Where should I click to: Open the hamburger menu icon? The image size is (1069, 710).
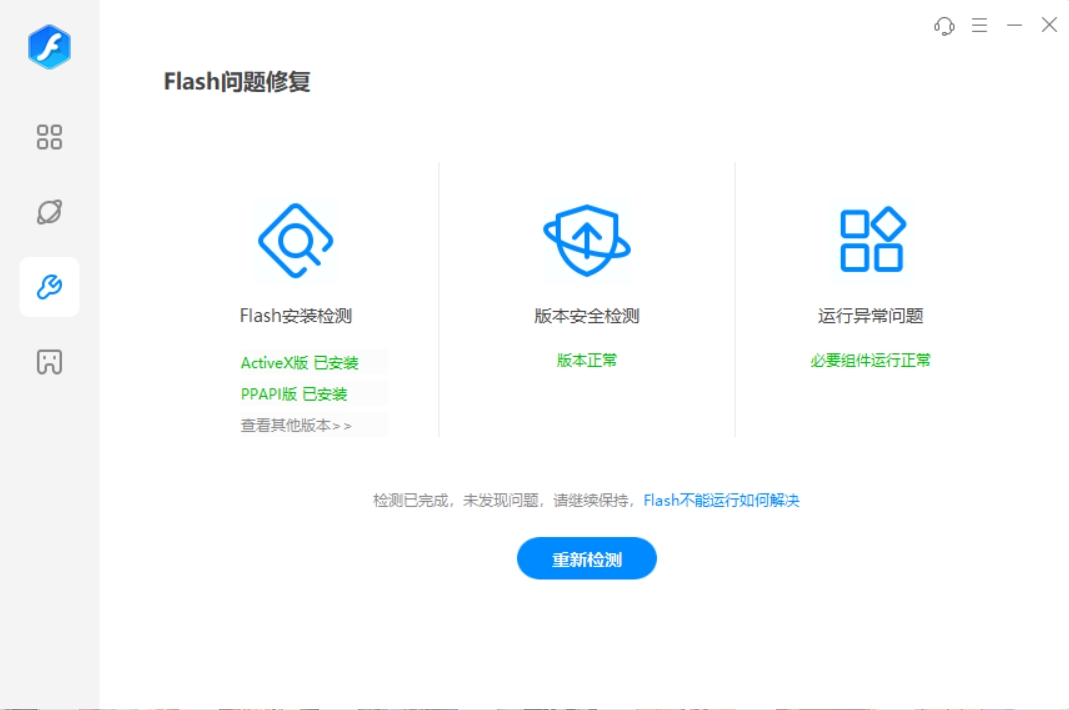pyautogui.click(x=980, y=25)
